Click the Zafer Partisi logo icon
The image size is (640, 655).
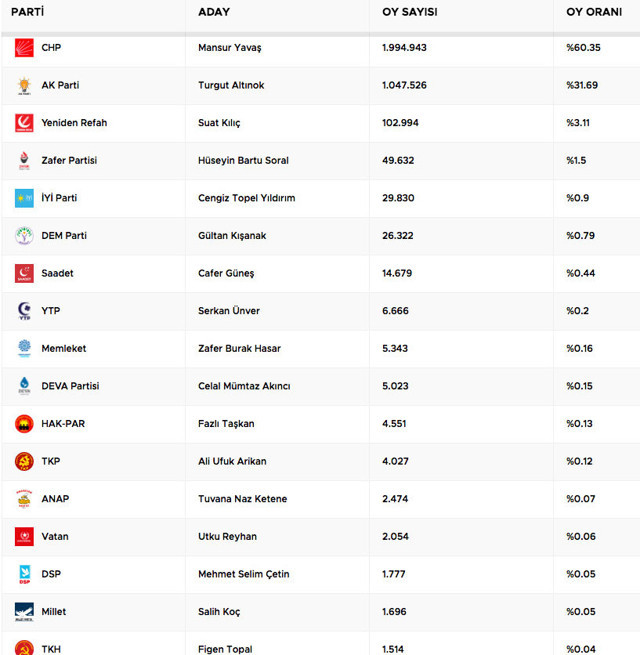(x=24, y=160)
